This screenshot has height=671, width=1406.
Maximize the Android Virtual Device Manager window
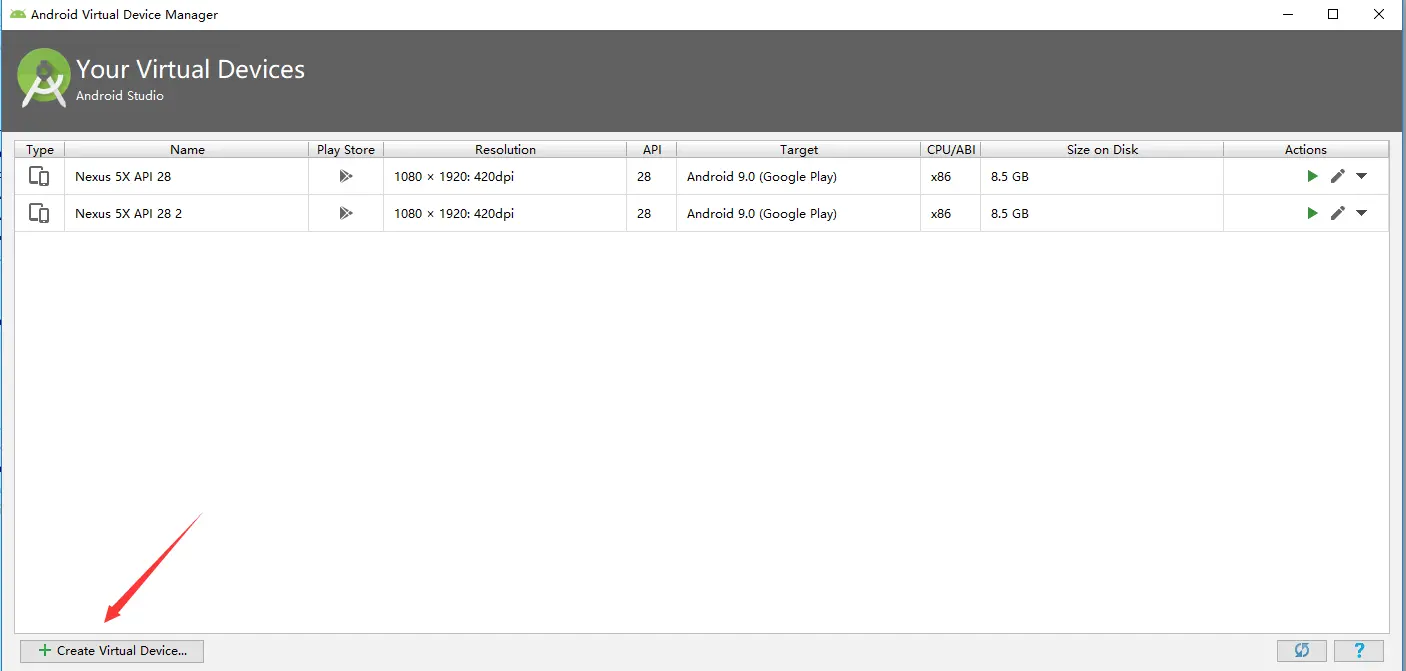tap(1333, 14)
